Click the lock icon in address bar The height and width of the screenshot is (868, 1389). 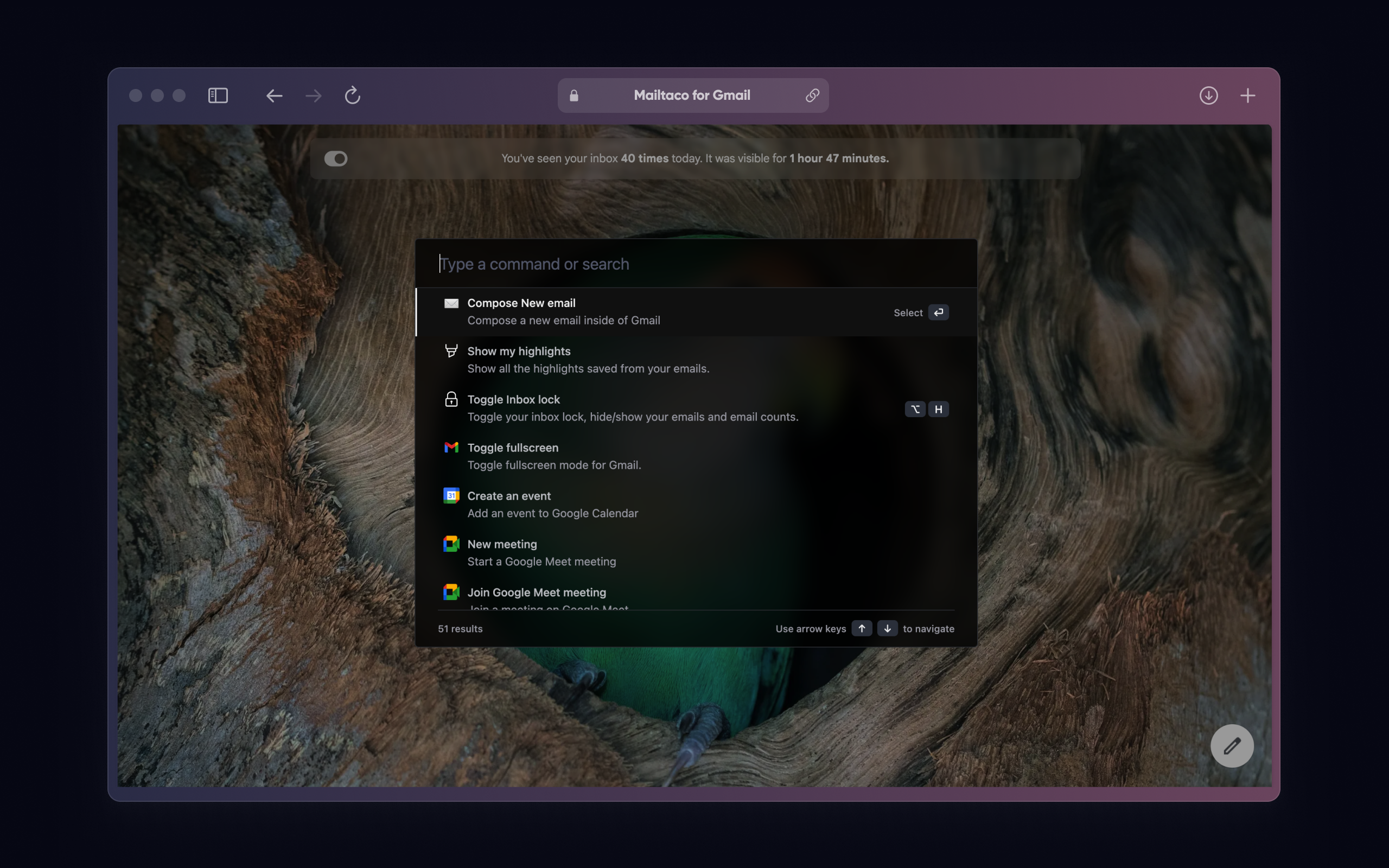click(574, 95)
